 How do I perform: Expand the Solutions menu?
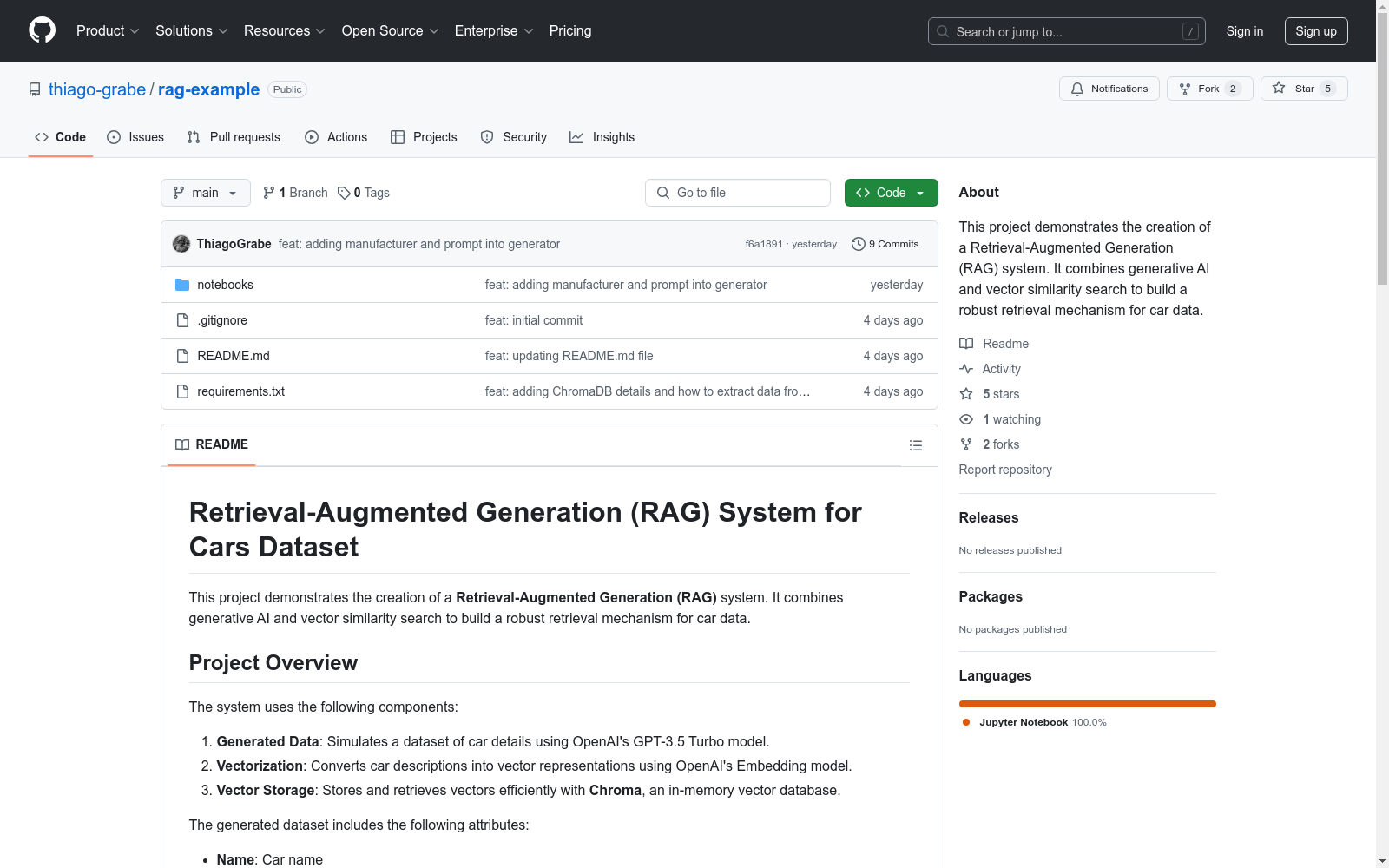coord(191,31)
